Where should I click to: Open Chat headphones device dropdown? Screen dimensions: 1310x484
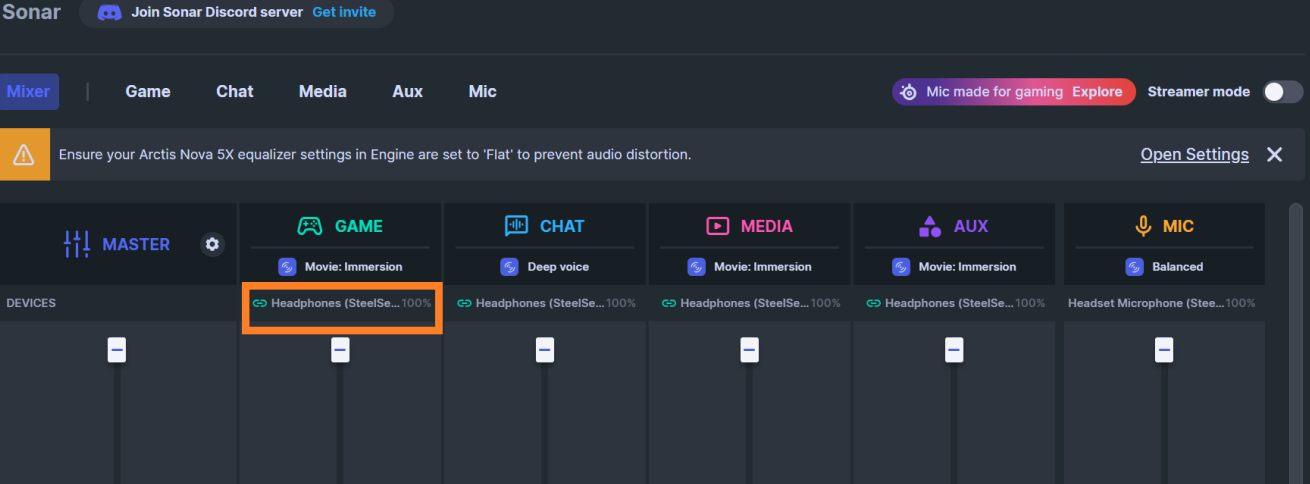(x=546, y=303)
